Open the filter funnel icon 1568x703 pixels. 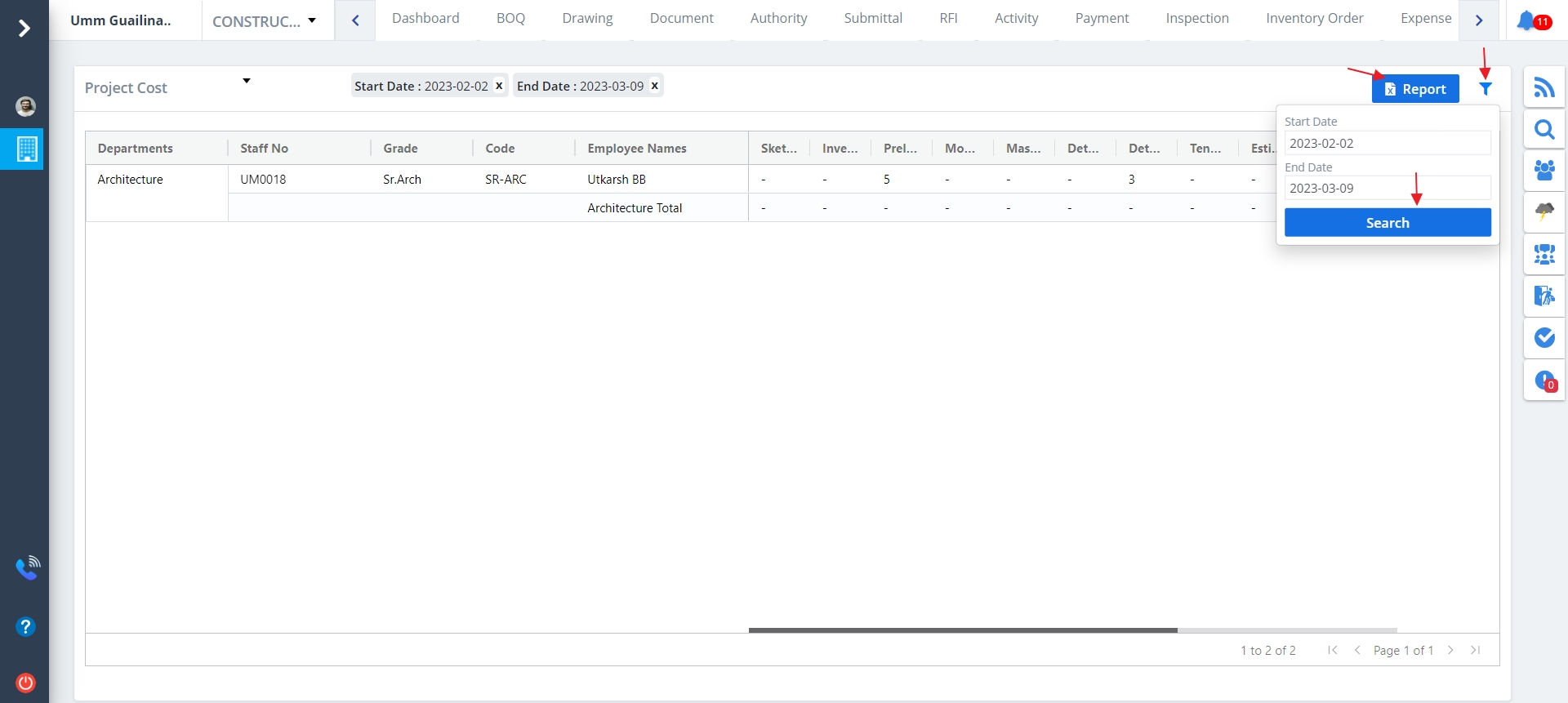click(1486, 89)
